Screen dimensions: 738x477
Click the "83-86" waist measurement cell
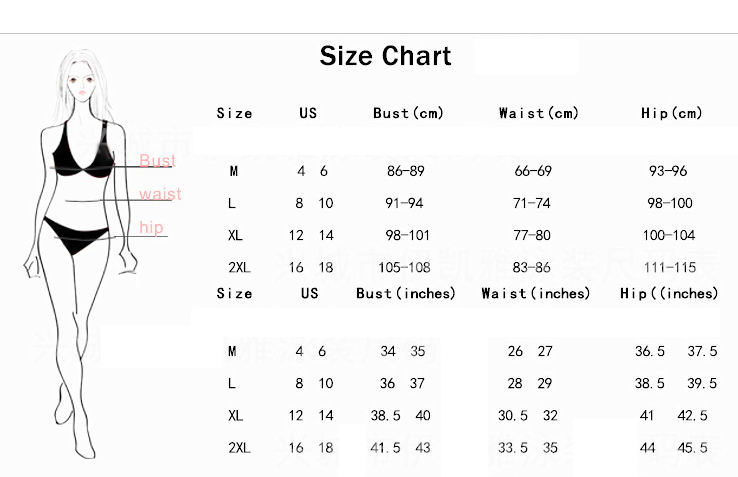point(532,268)
